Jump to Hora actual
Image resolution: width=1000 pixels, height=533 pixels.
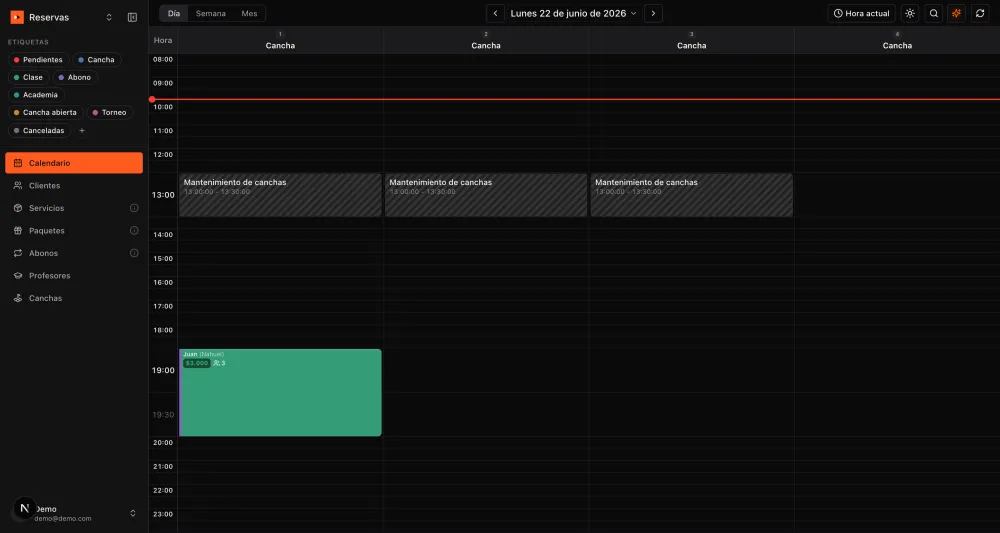click(x=862, y=13)
